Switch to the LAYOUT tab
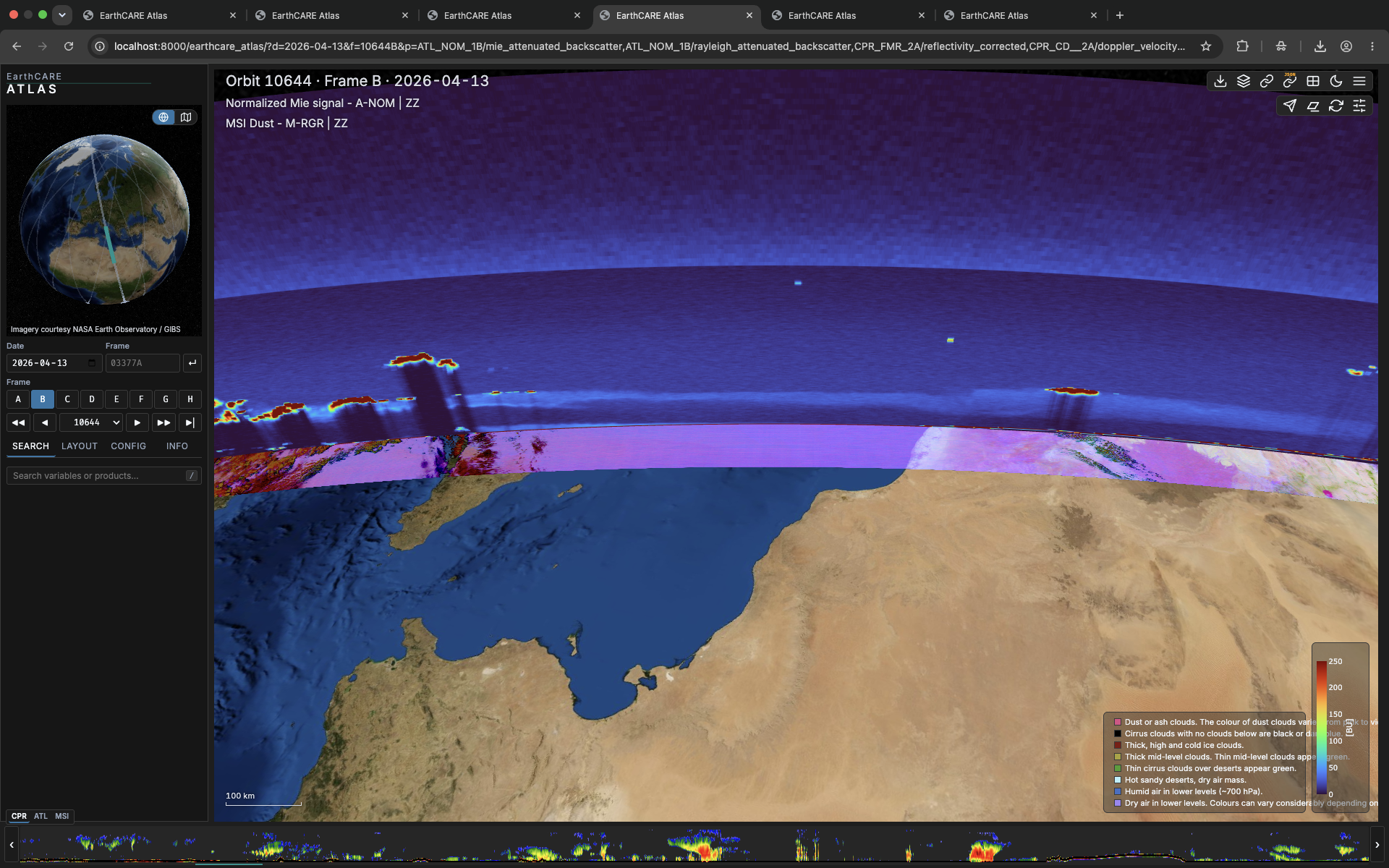Image resolution: width=1389 pixels, height=868 pixels. point(80,446)
